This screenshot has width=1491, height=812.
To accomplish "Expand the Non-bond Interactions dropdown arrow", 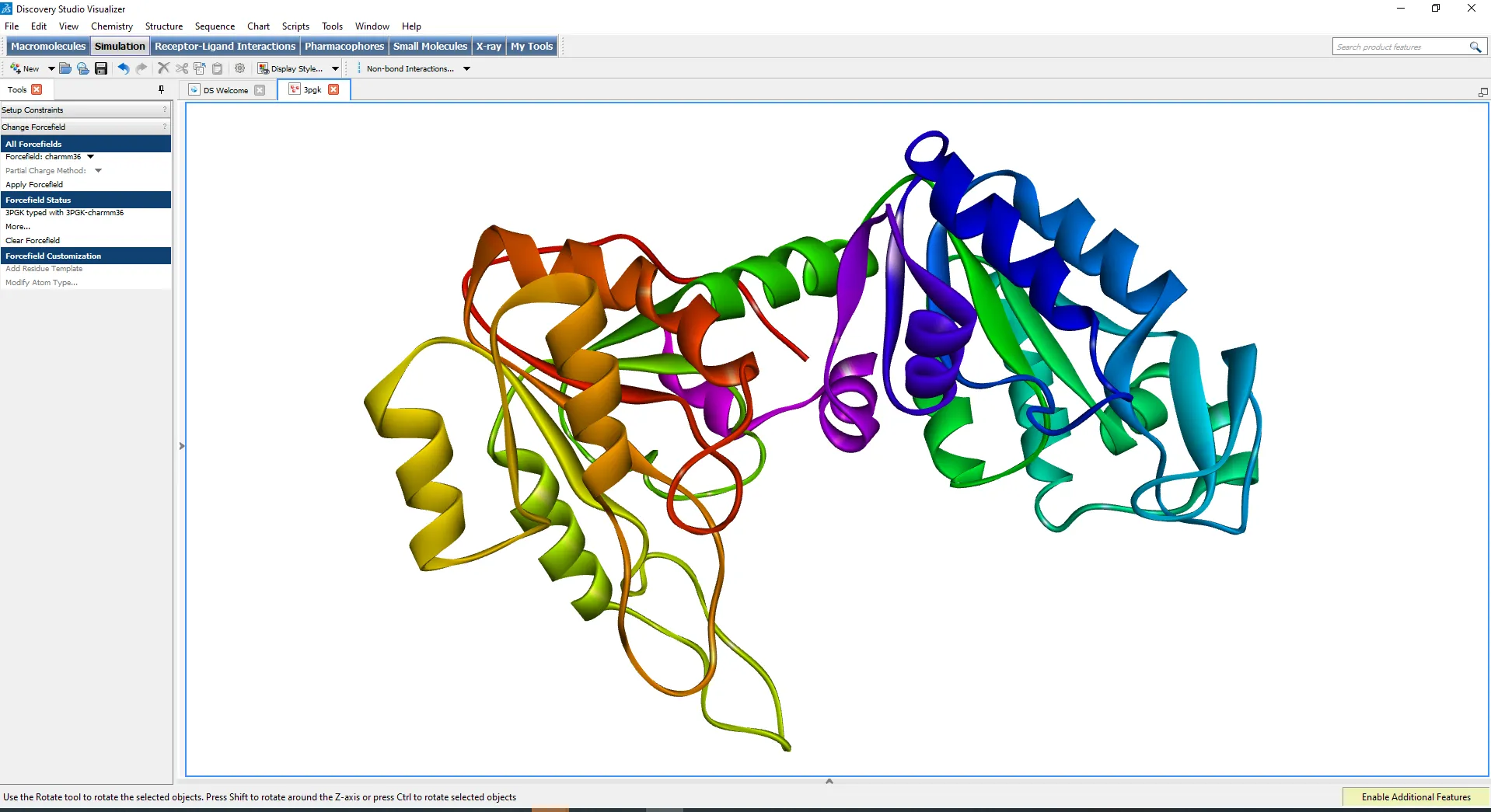I will pos(466,68).
